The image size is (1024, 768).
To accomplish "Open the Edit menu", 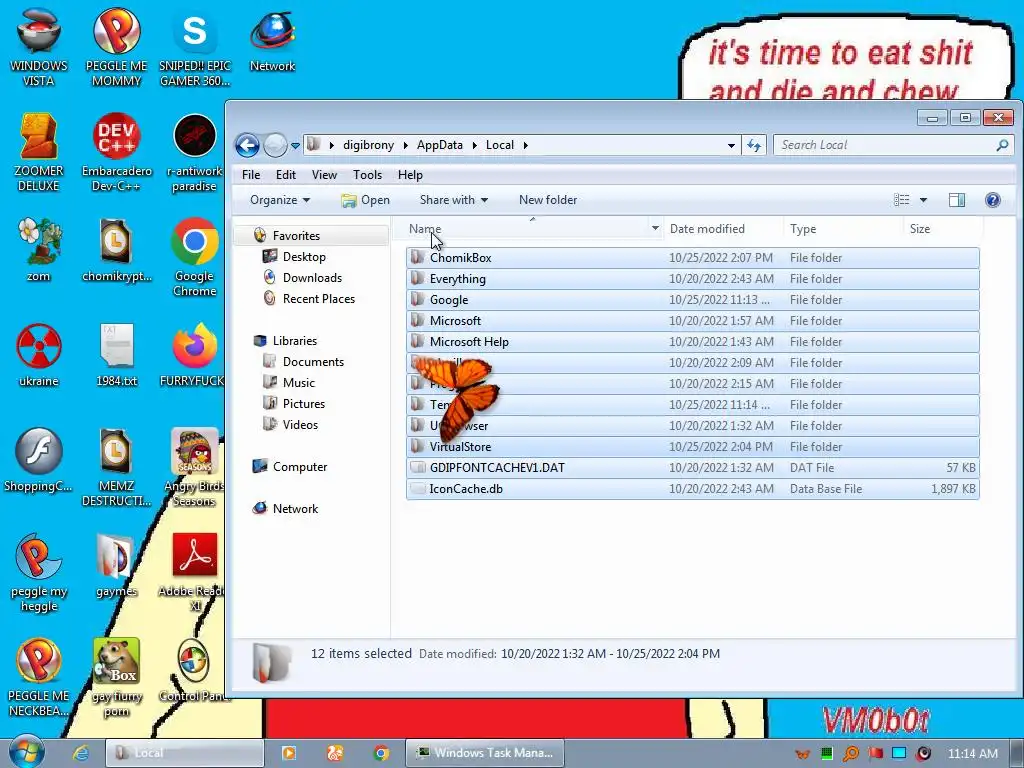I will [286, 174].
